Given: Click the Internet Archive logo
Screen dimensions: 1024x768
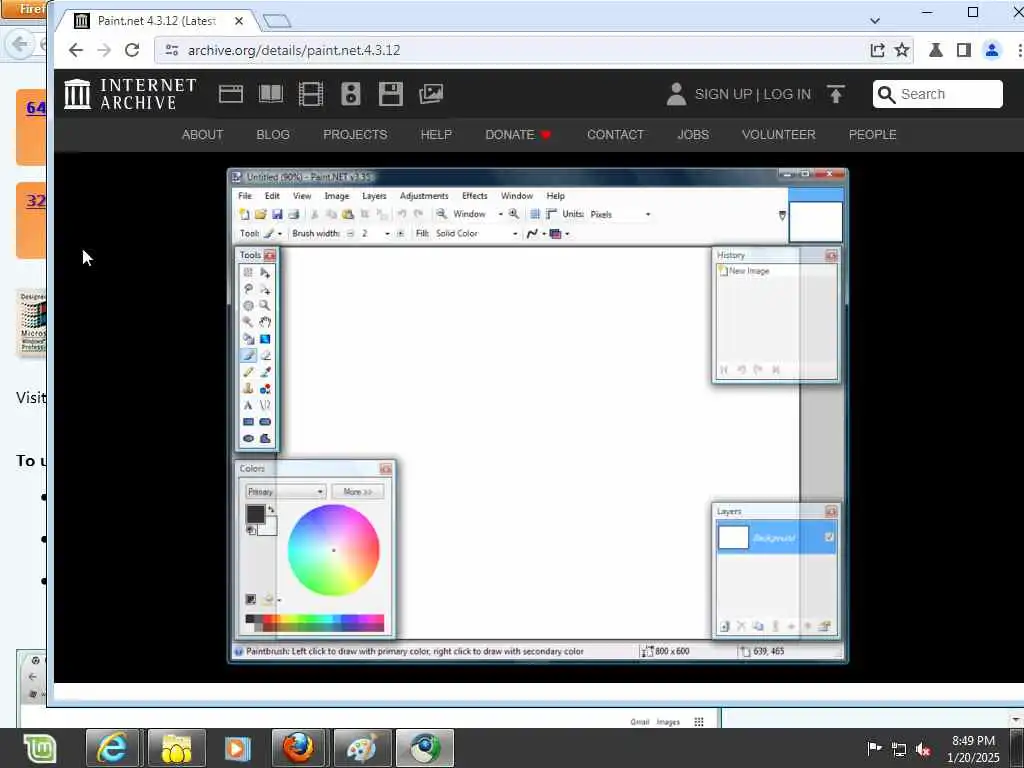Looking at the screenshot, I should [130, 94].
